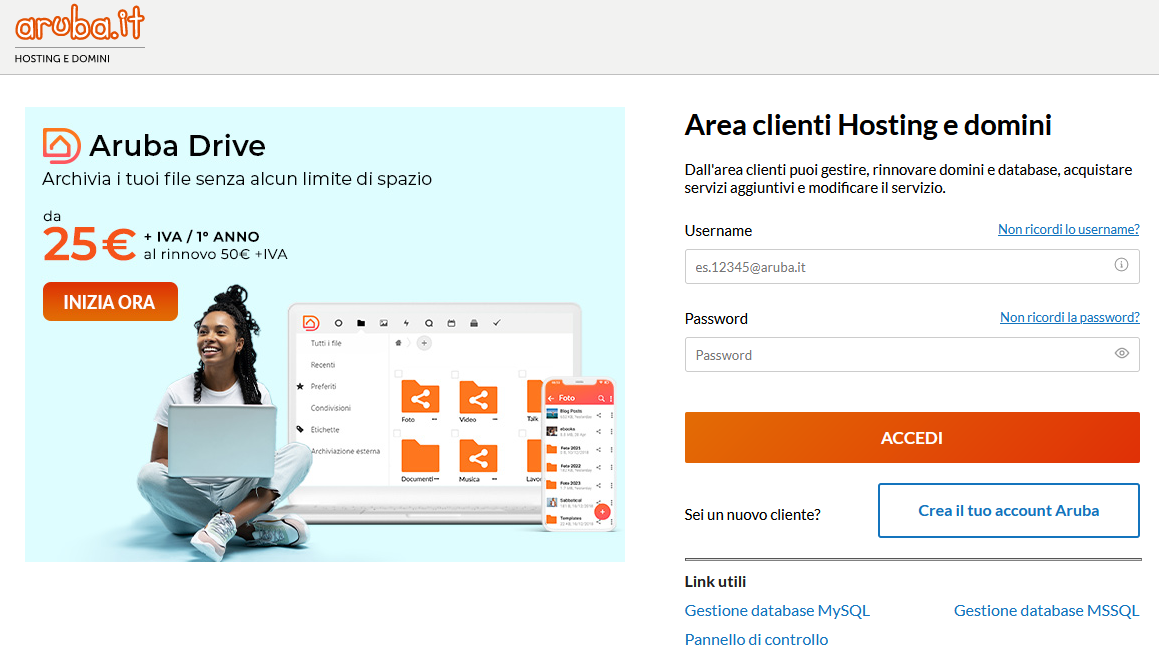Click the username info icon
The image size is (1159, 668).
tap(1121, 265)
